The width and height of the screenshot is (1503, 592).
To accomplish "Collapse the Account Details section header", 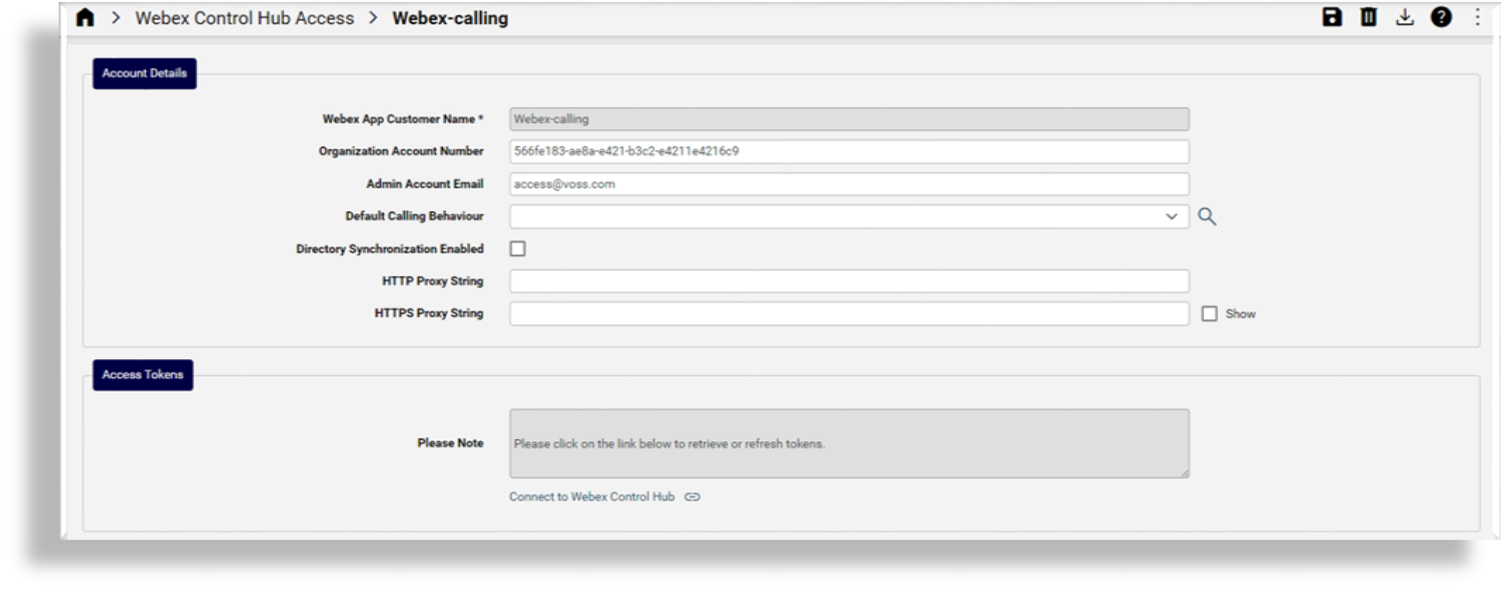I will click(x=146, y=73).
